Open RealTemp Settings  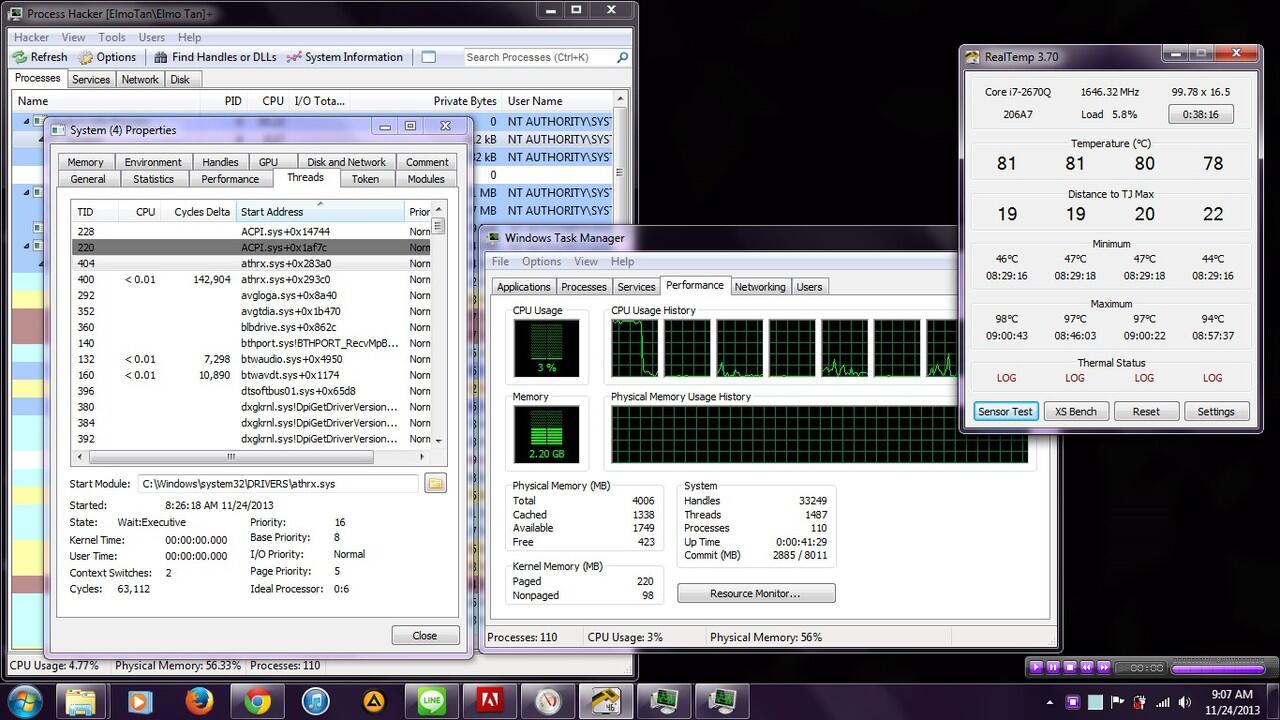pos(1216,411)
